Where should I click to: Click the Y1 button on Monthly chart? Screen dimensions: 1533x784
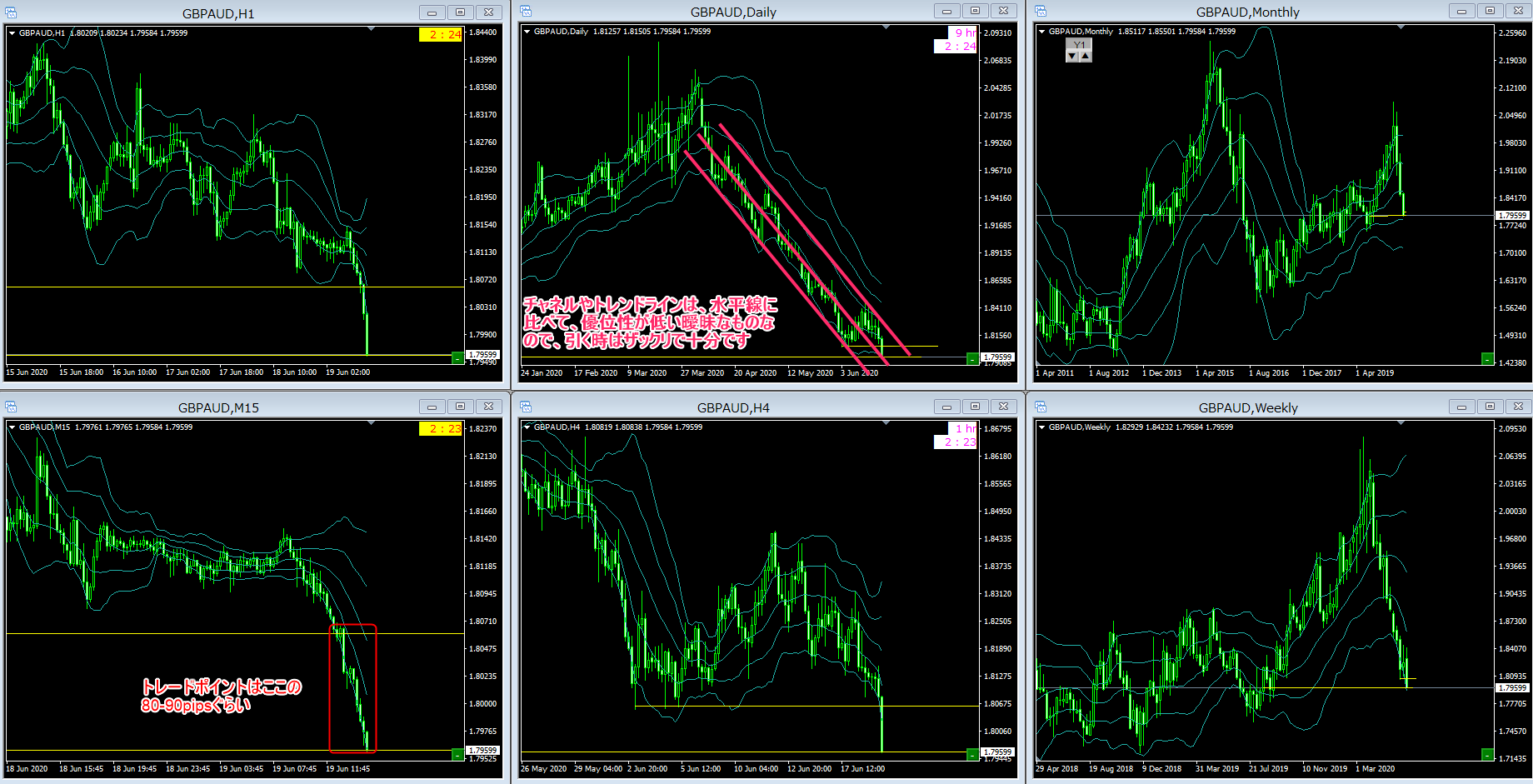[1079, 45]
